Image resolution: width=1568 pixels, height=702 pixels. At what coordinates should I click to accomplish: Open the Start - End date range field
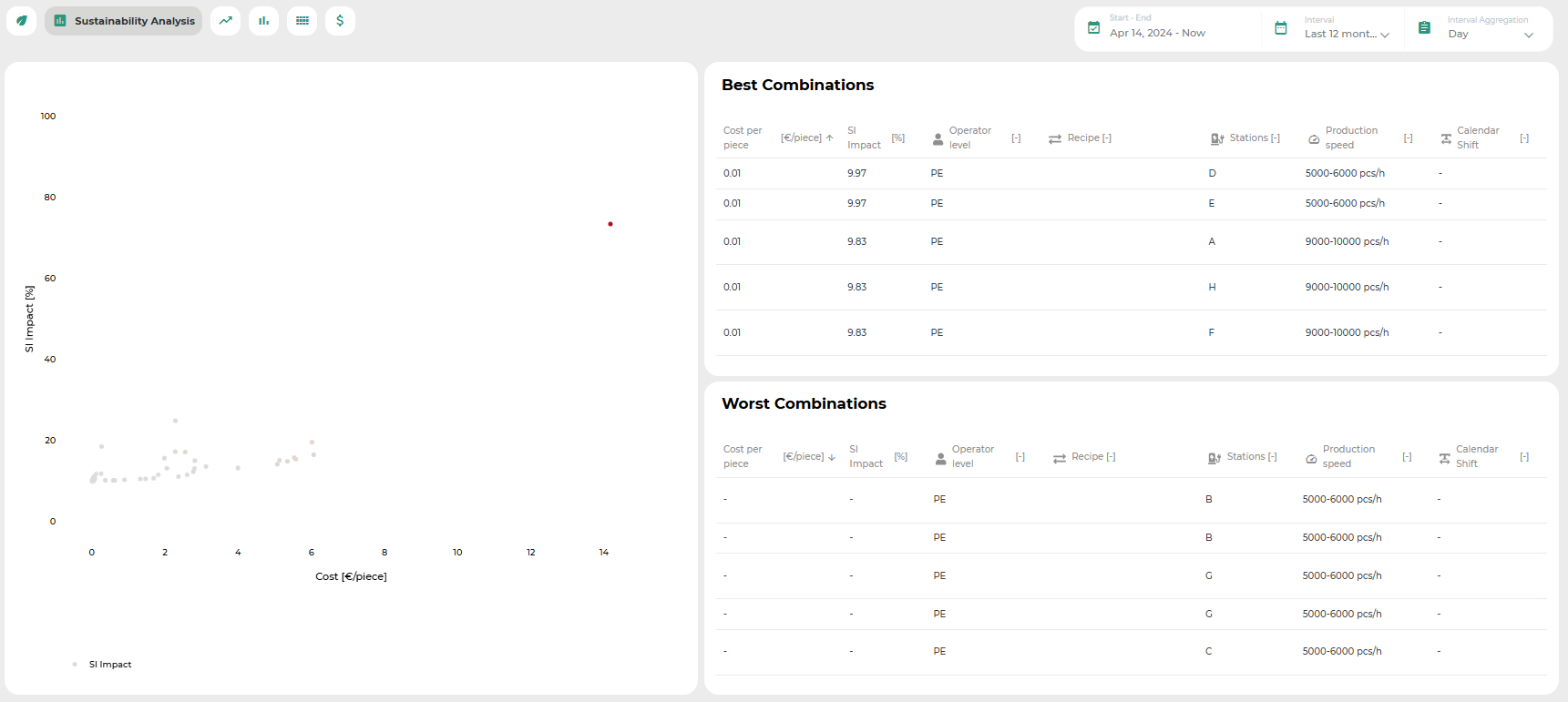1157,33
